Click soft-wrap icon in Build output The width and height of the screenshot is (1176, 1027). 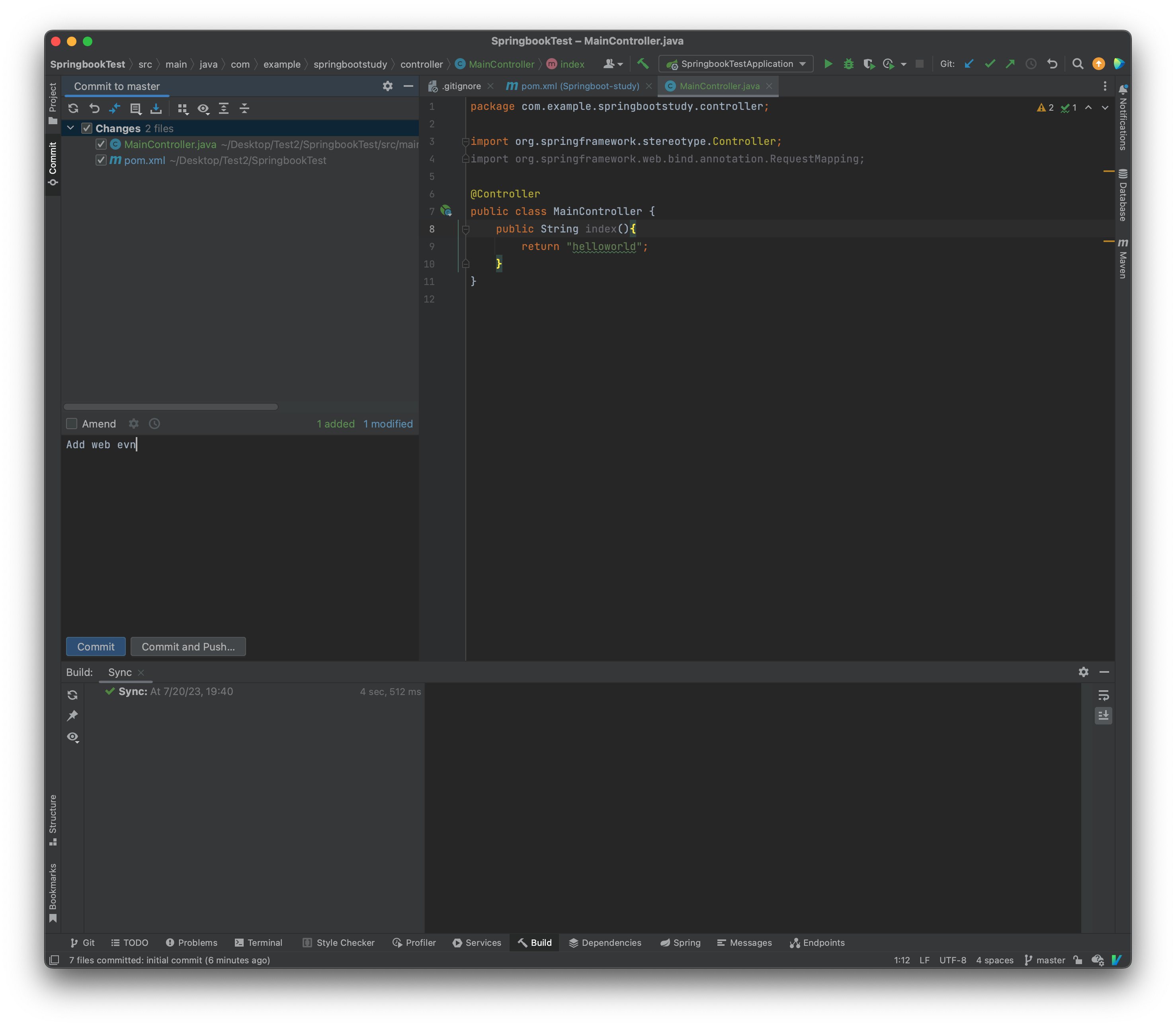click(x=1103, y=695)
